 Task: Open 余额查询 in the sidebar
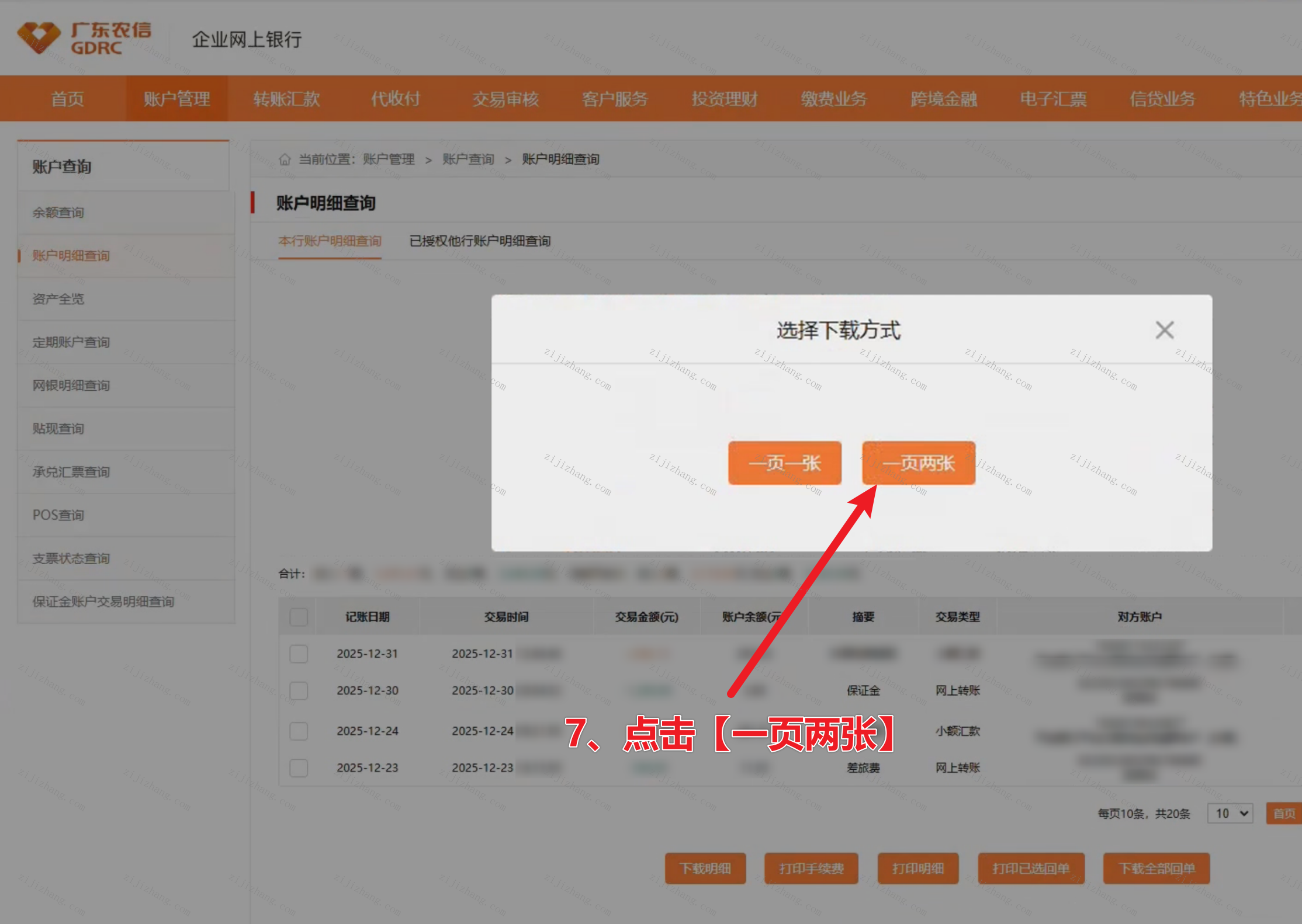tap(58, 213)
